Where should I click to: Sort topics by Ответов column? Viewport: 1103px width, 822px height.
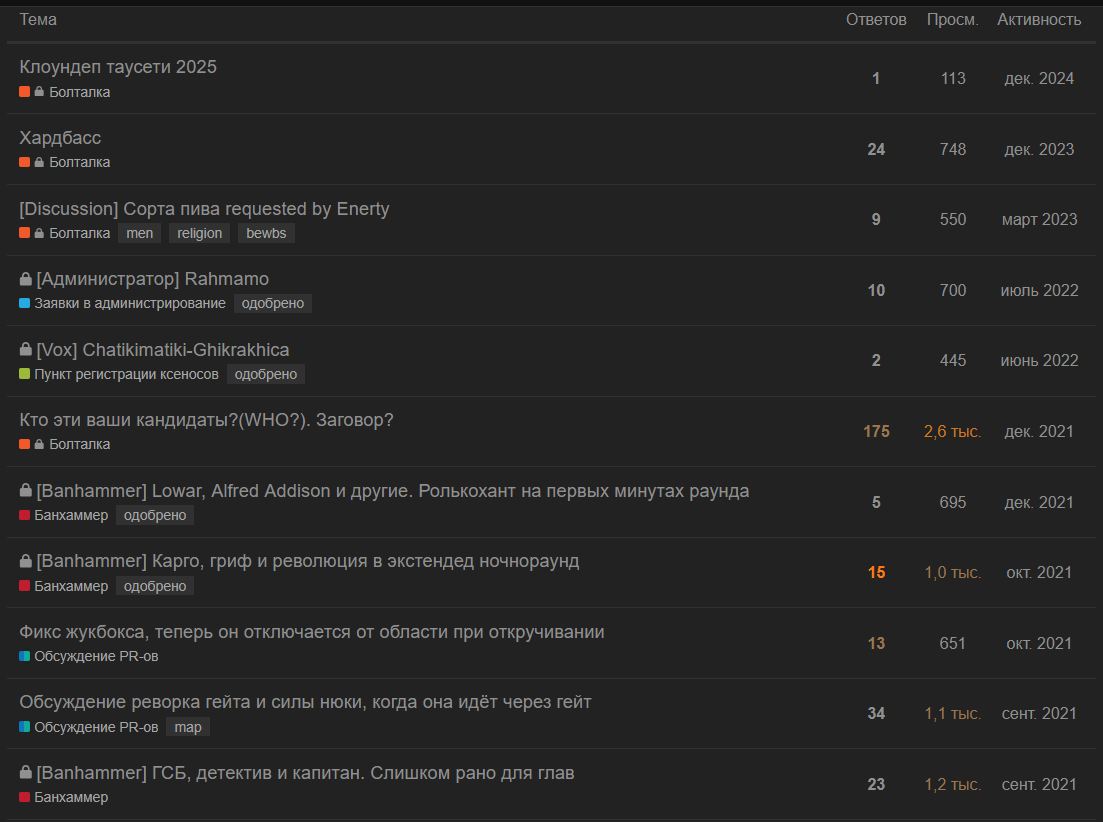tap(876, 20)
